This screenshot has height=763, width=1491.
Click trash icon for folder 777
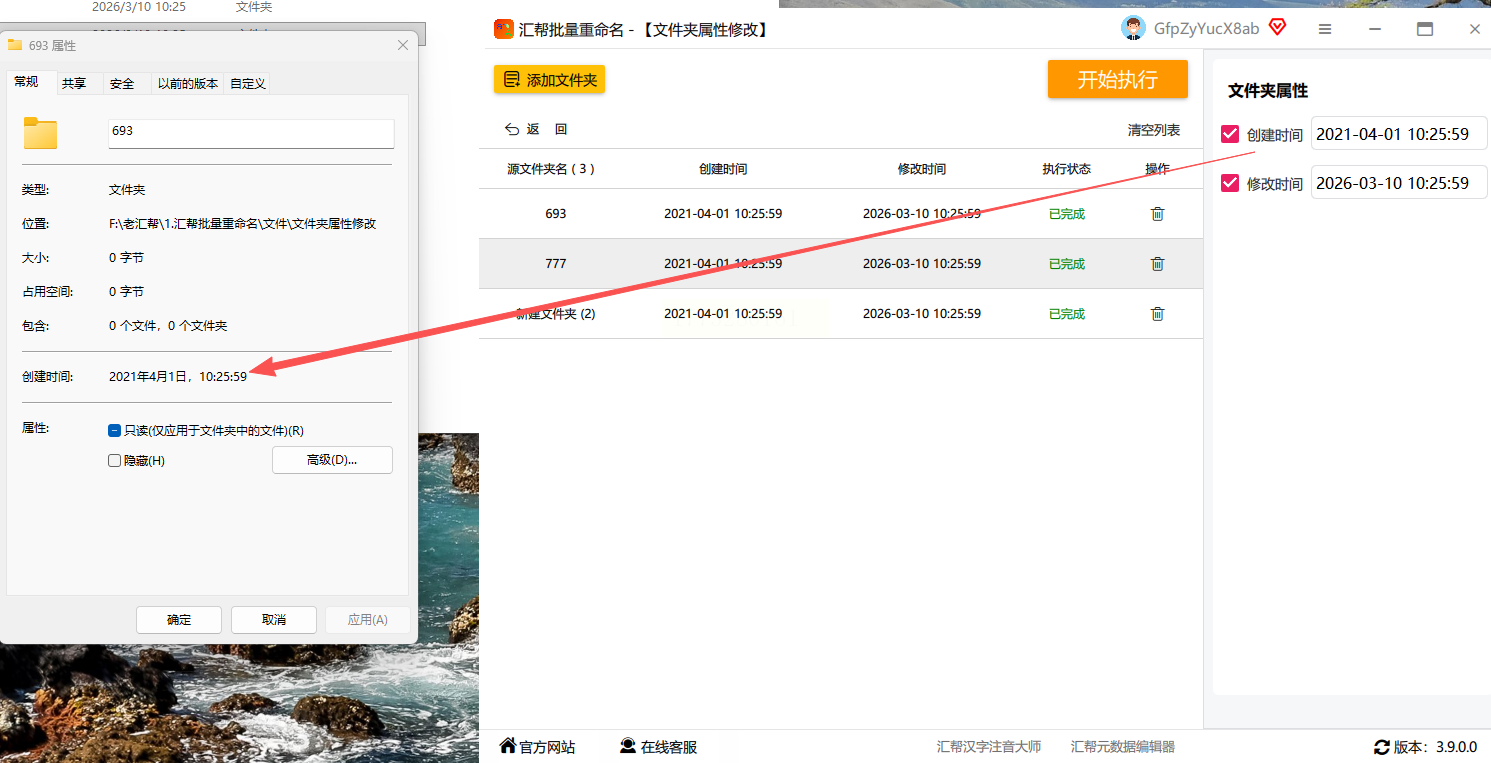point(1157,264)
